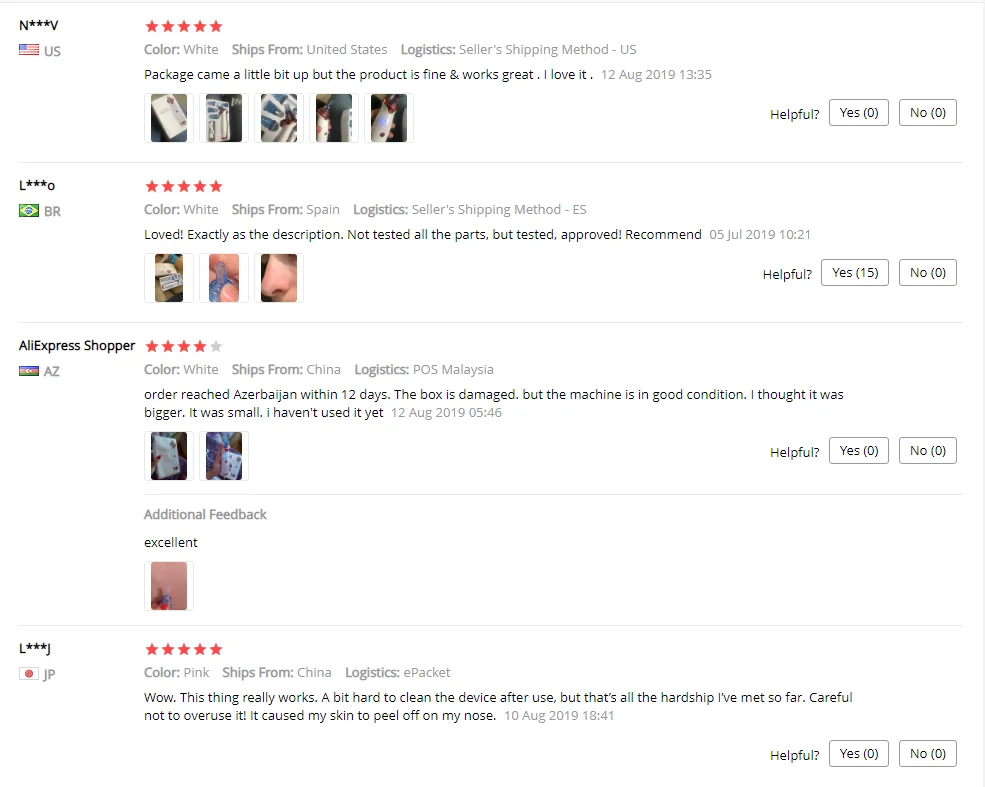This screenshot has width=985, height=787.
Task: Mark N***V's review helpful with Yes (0)
Action: click(x=859, y=112)
